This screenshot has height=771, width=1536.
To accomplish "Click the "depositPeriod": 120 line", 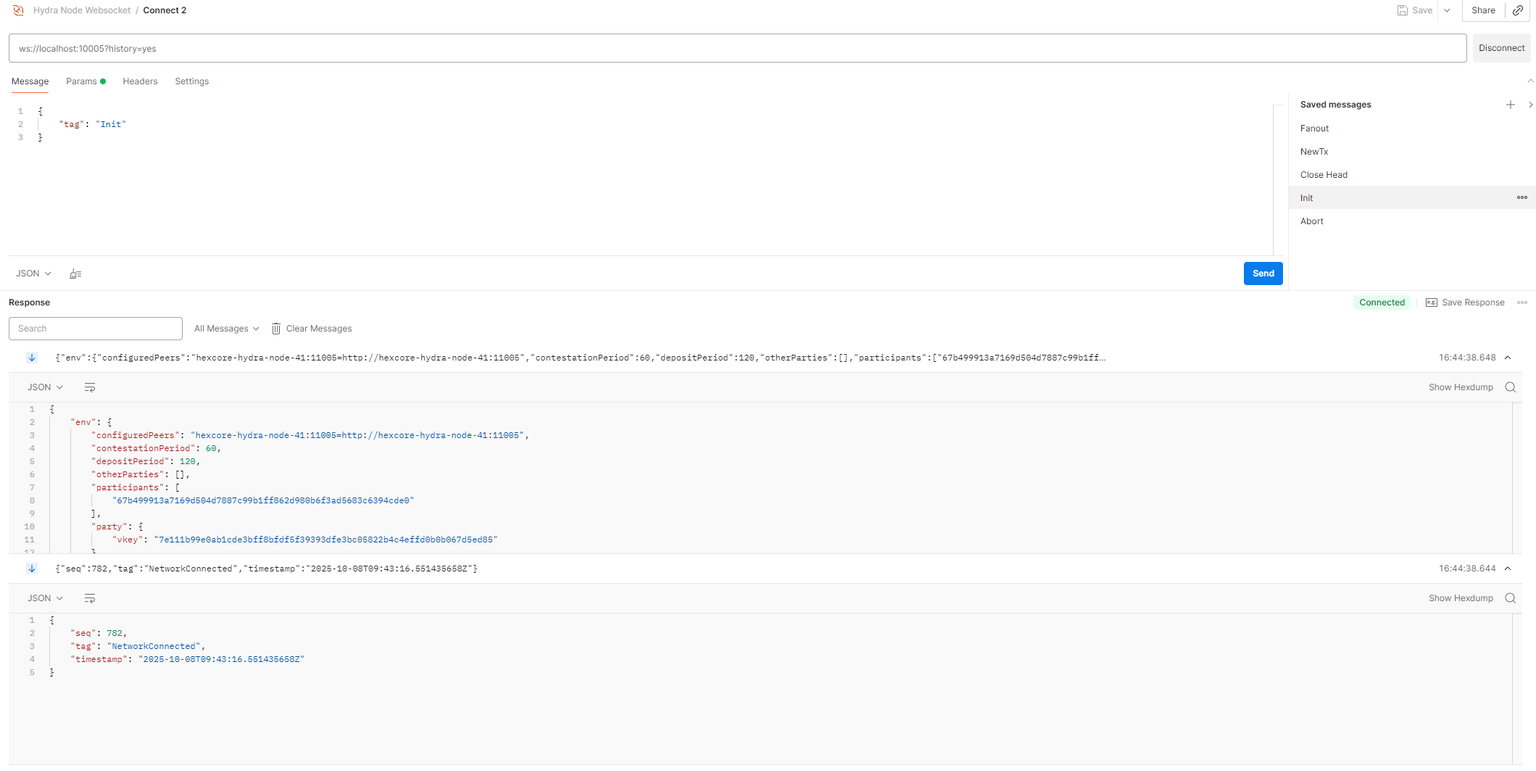I will click(x=145, y=461).
